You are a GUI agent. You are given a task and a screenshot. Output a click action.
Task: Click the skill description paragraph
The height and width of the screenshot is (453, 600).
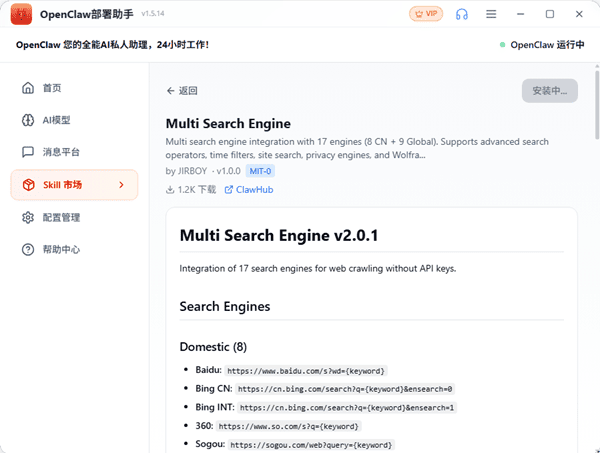point(357,148)
